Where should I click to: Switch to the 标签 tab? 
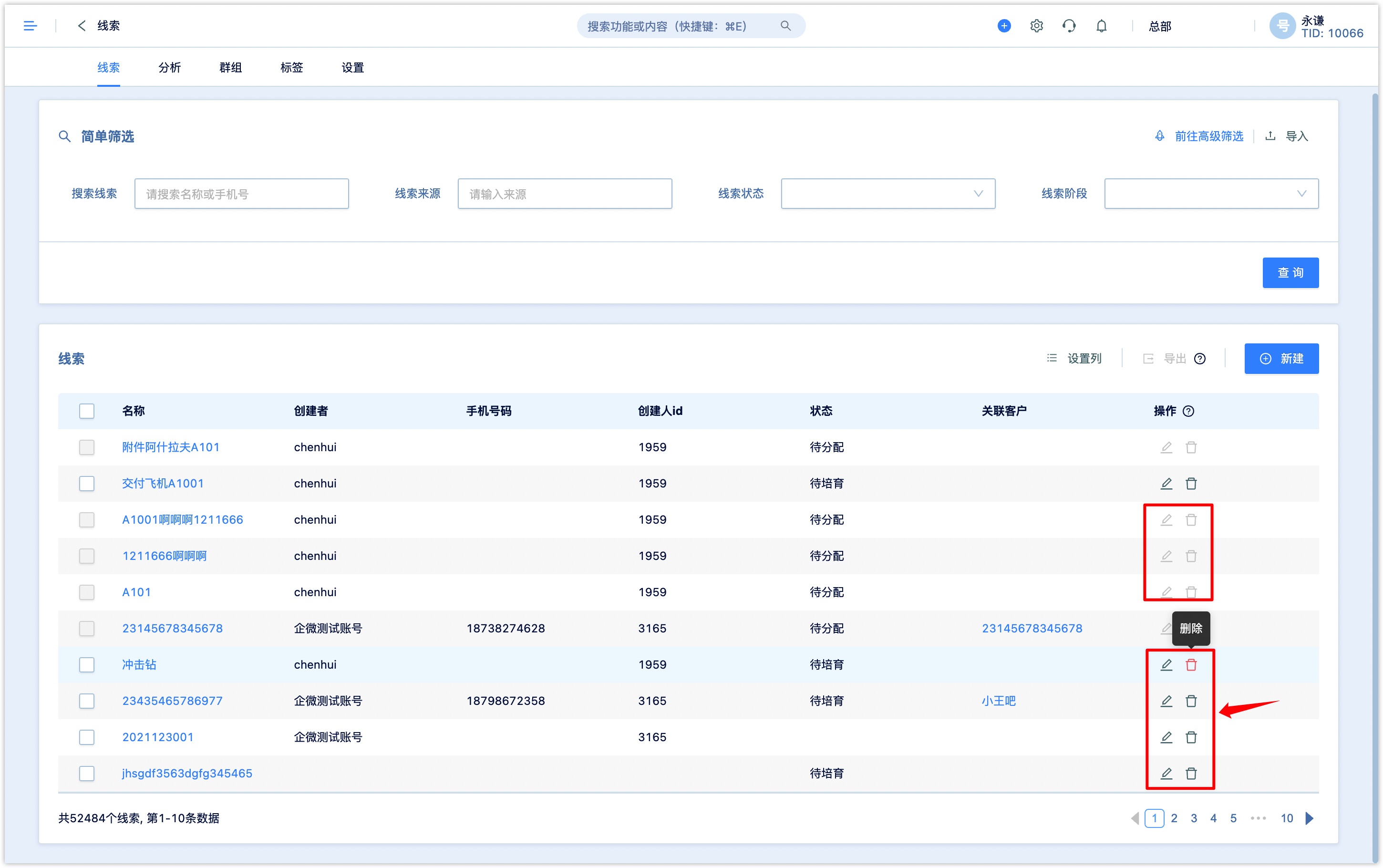(x=291, y=68)
